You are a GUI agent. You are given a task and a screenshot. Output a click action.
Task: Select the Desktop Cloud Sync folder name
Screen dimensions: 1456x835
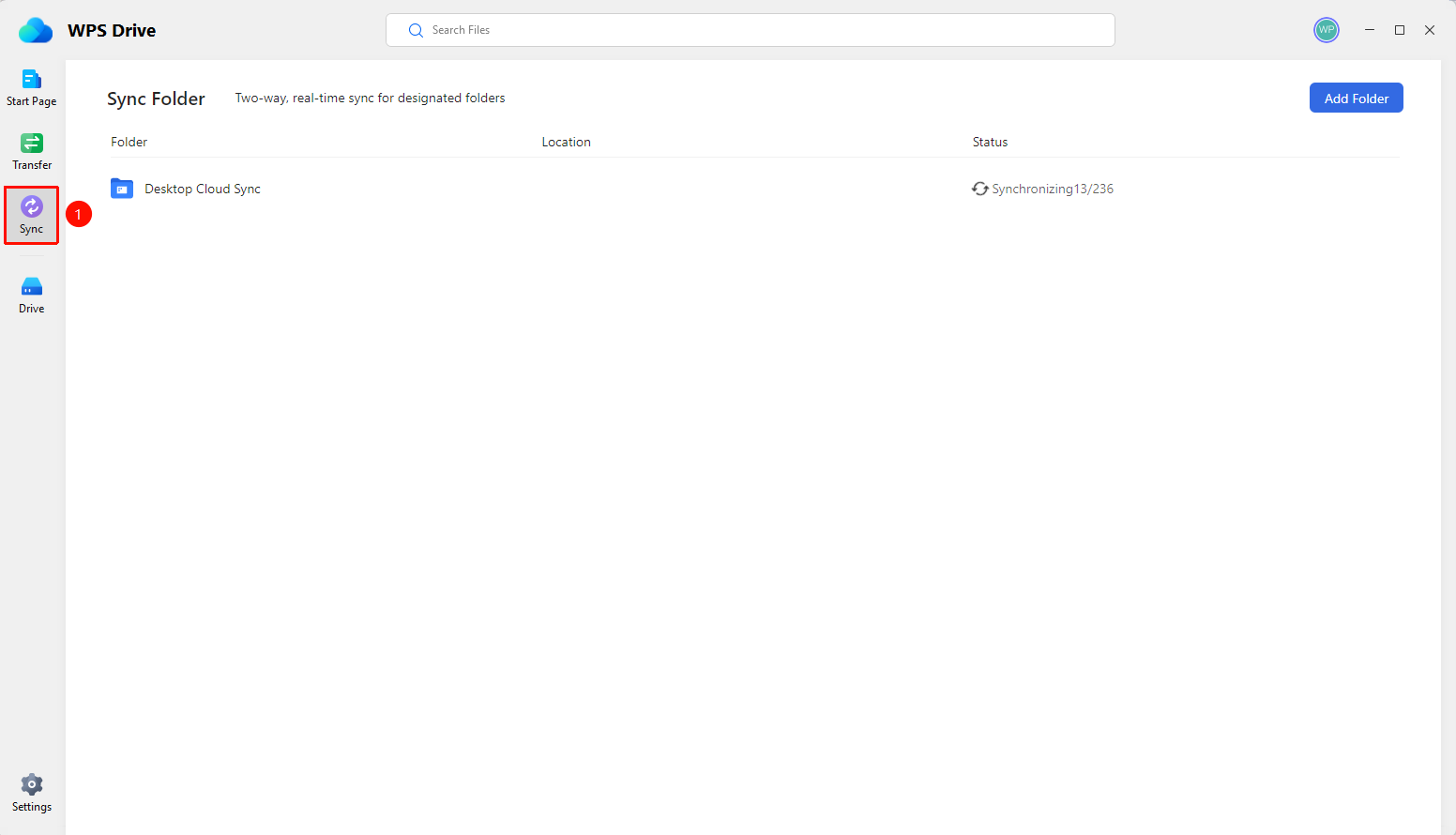tap(203, 189)
